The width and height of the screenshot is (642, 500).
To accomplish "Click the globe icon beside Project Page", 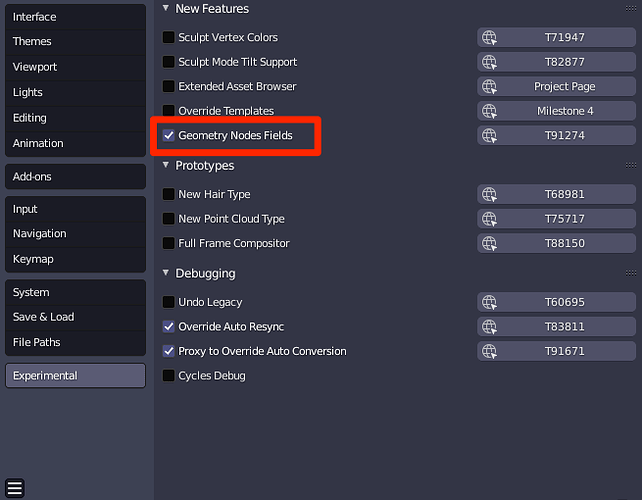I will [x=489, y=87].
